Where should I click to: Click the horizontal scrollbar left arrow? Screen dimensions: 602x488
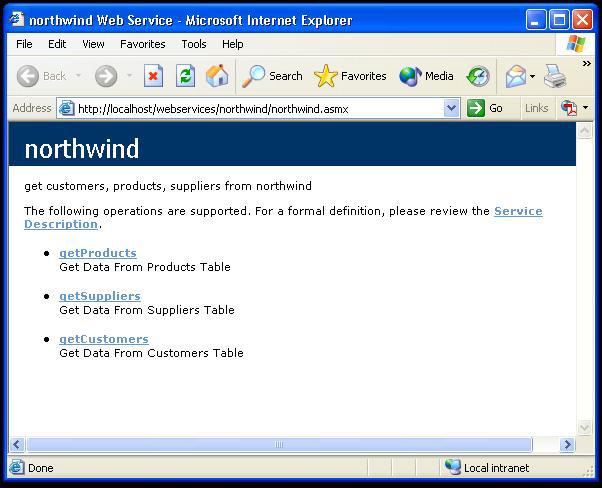point(17,445)
